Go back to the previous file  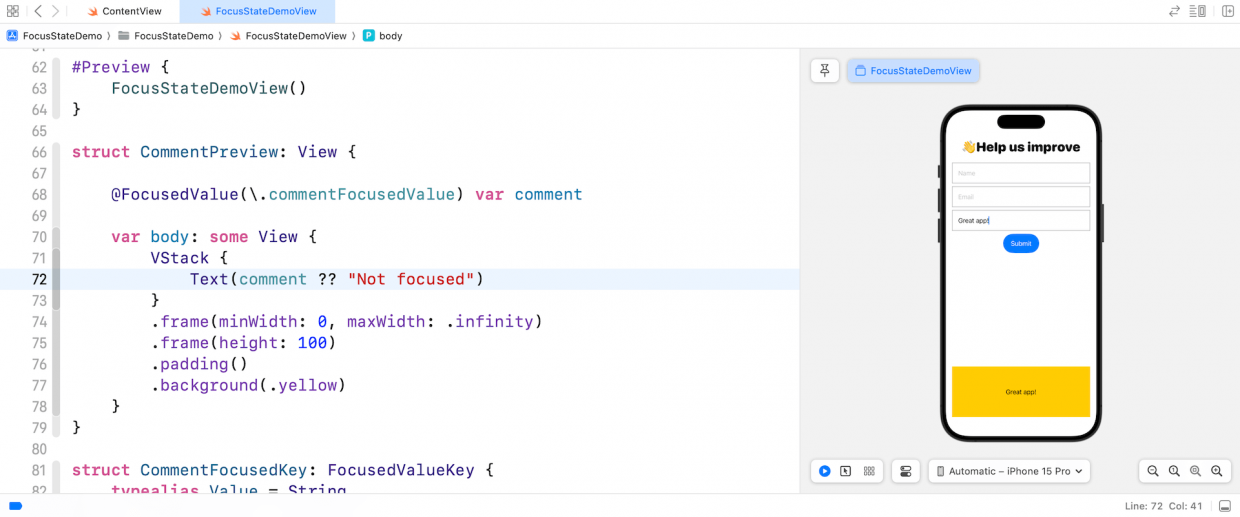pos(37,11)
